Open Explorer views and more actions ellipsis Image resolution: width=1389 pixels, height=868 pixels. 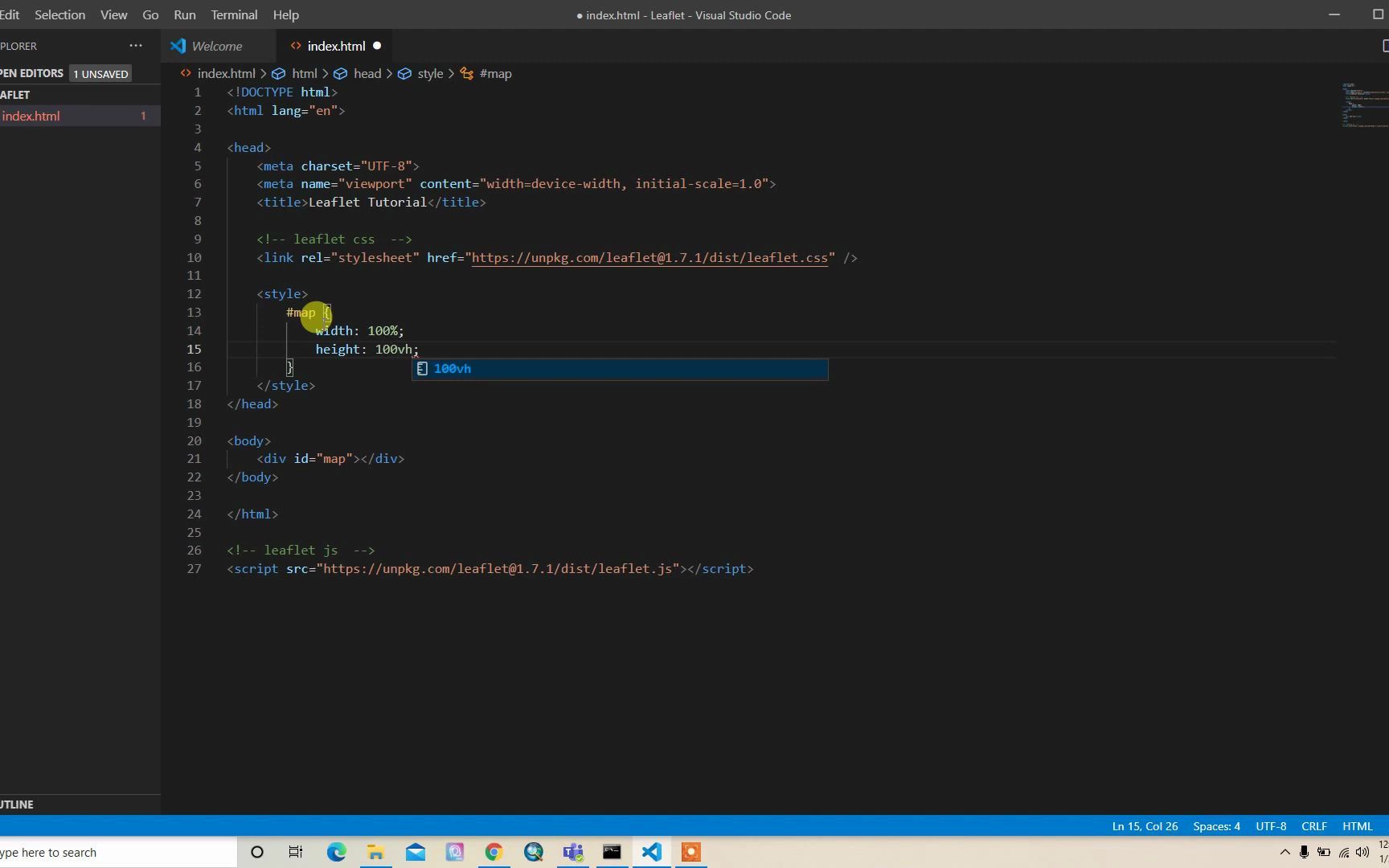[x=136, y=46]
